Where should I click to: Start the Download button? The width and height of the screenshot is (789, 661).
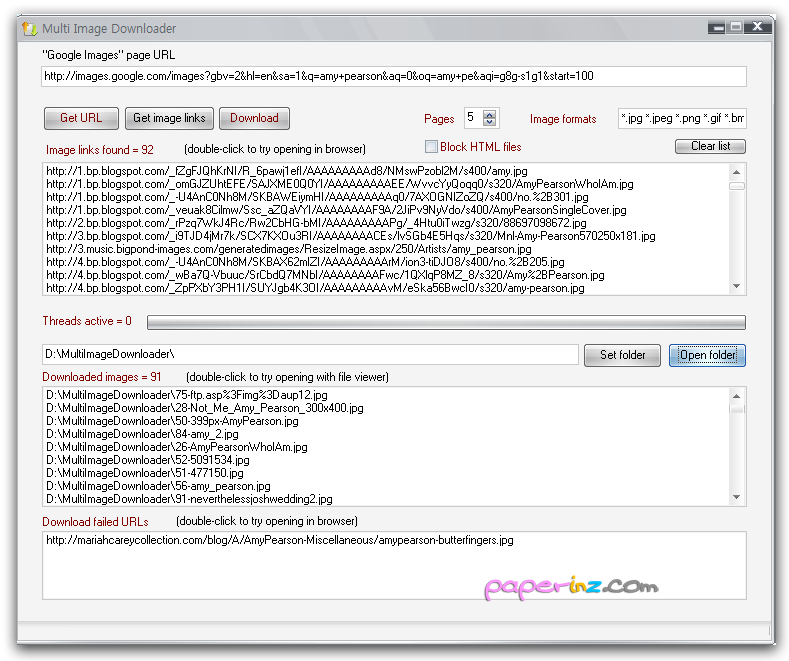[254, 118]
